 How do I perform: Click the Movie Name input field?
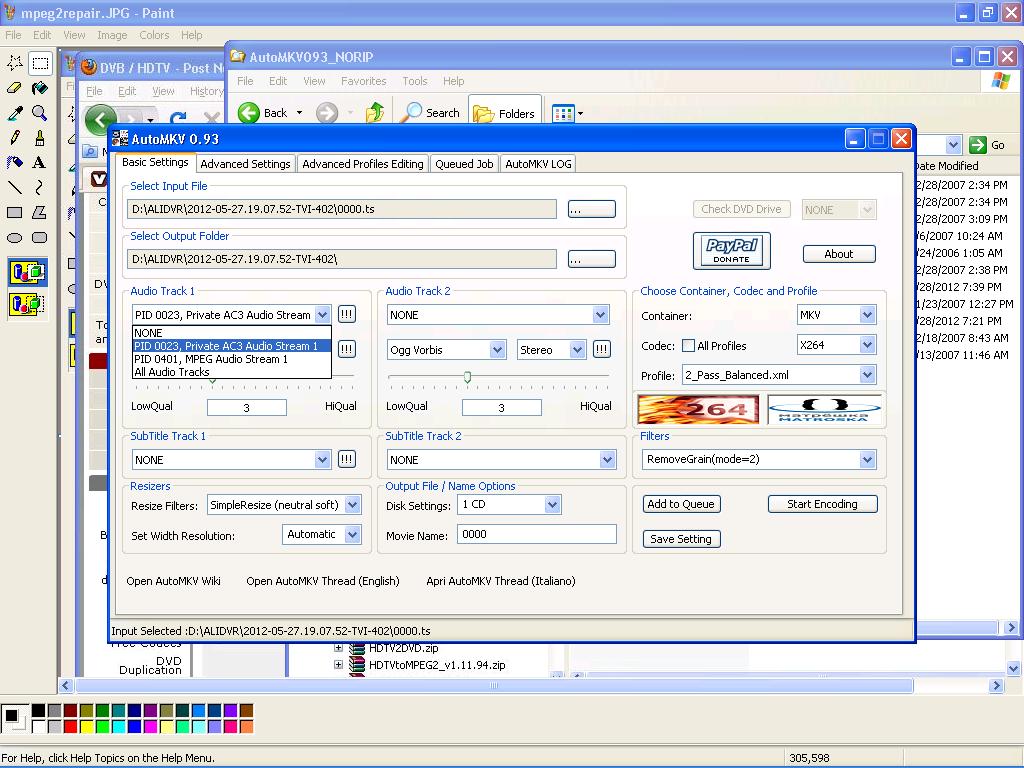(x=537, y=534)
